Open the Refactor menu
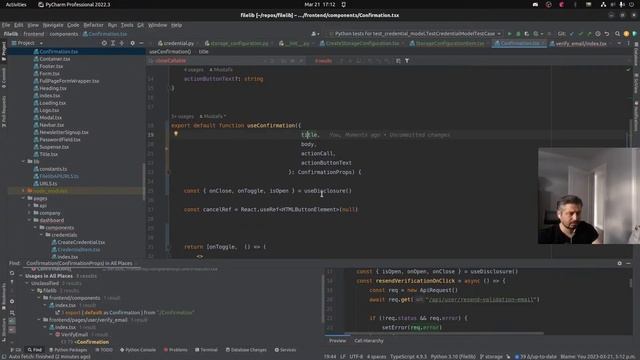The image size is (640, 360). (x=93, y=25)
